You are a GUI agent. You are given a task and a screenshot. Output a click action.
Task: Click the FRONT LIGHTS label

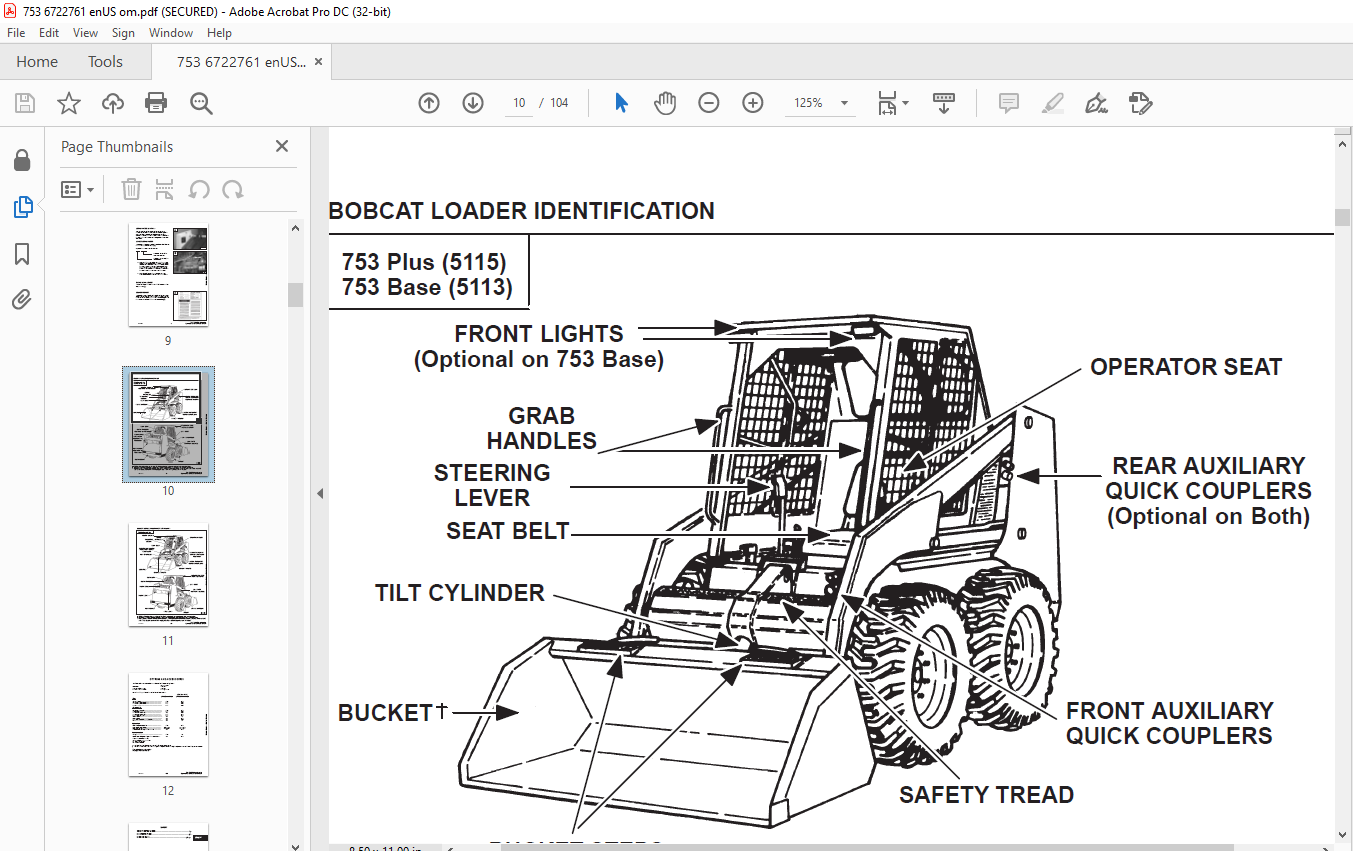click(539, 334)
